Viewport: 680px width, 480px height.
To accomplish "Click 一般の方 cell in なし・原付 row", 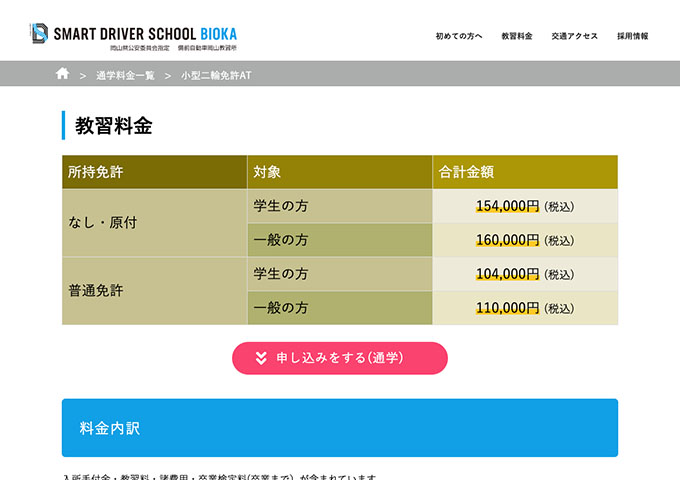I will click(340, 240).
